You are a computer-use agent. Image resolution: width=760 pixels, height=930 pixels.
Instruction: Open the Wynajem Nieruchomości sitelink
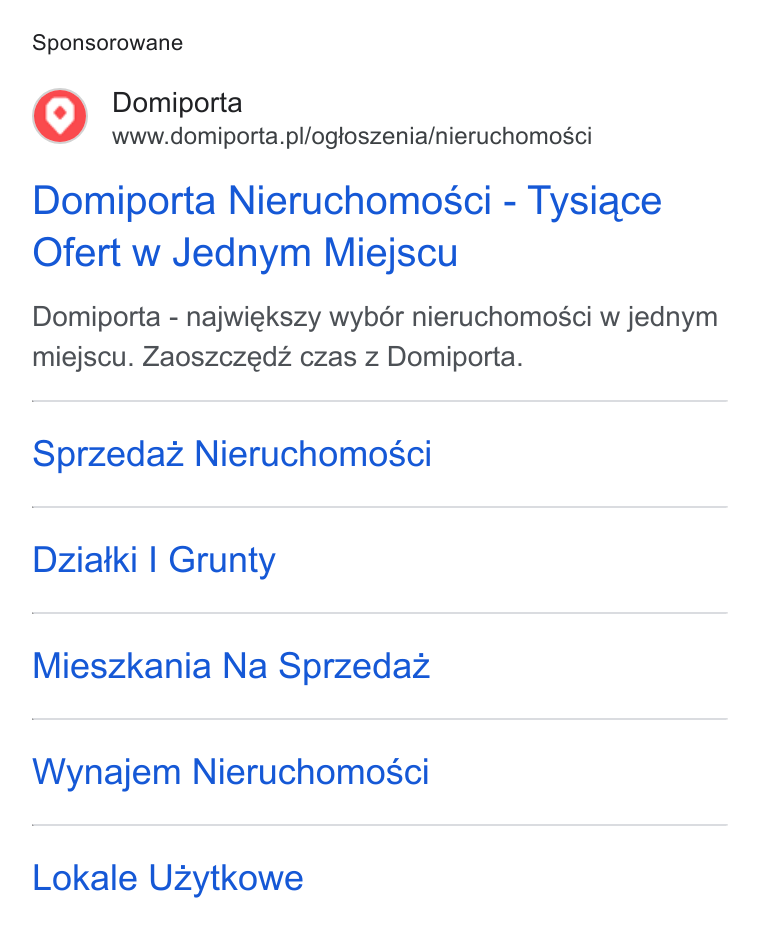(231, 772)
